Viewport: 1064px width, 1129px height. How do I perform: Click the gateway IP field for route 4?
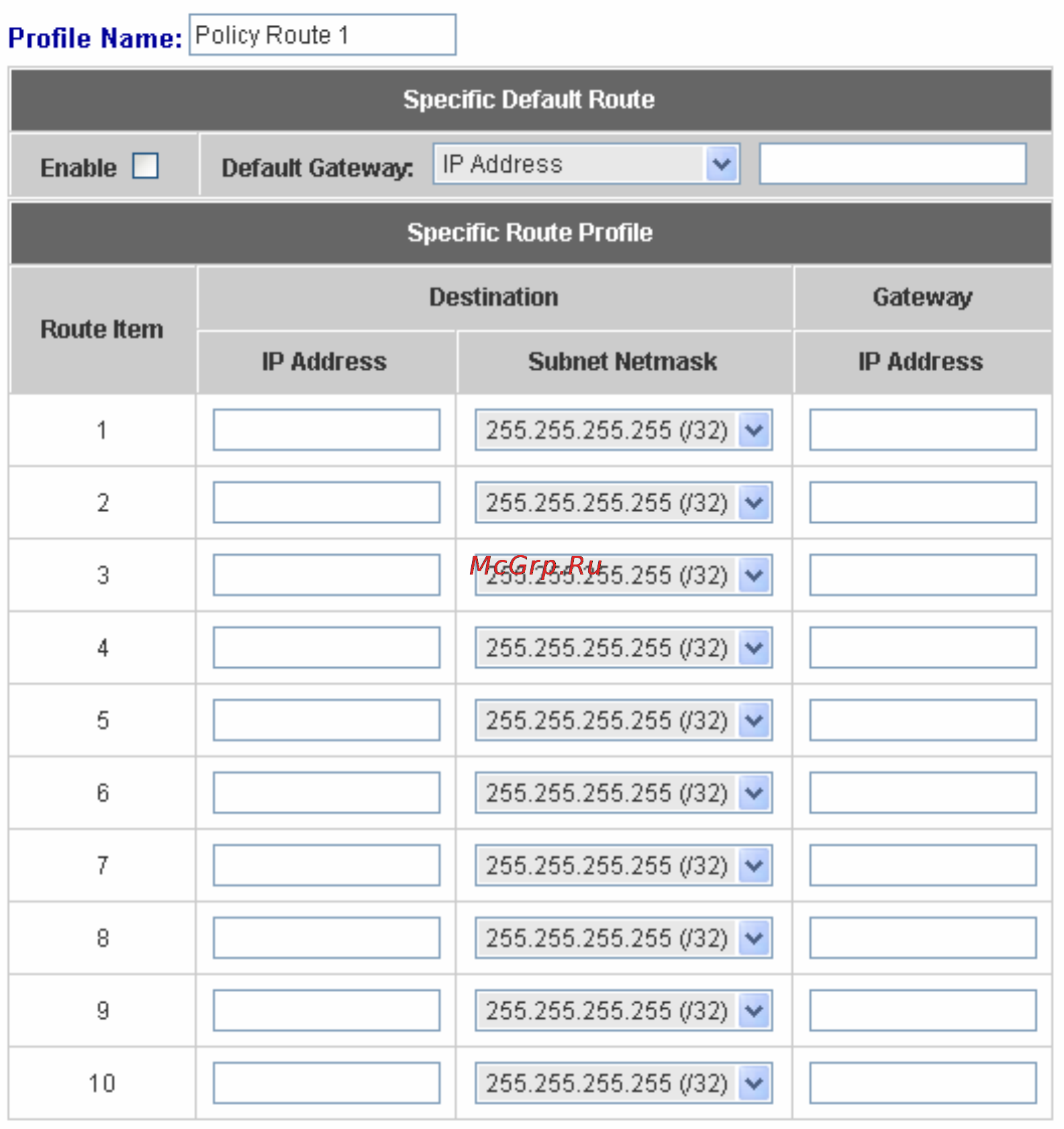point(922,647)
